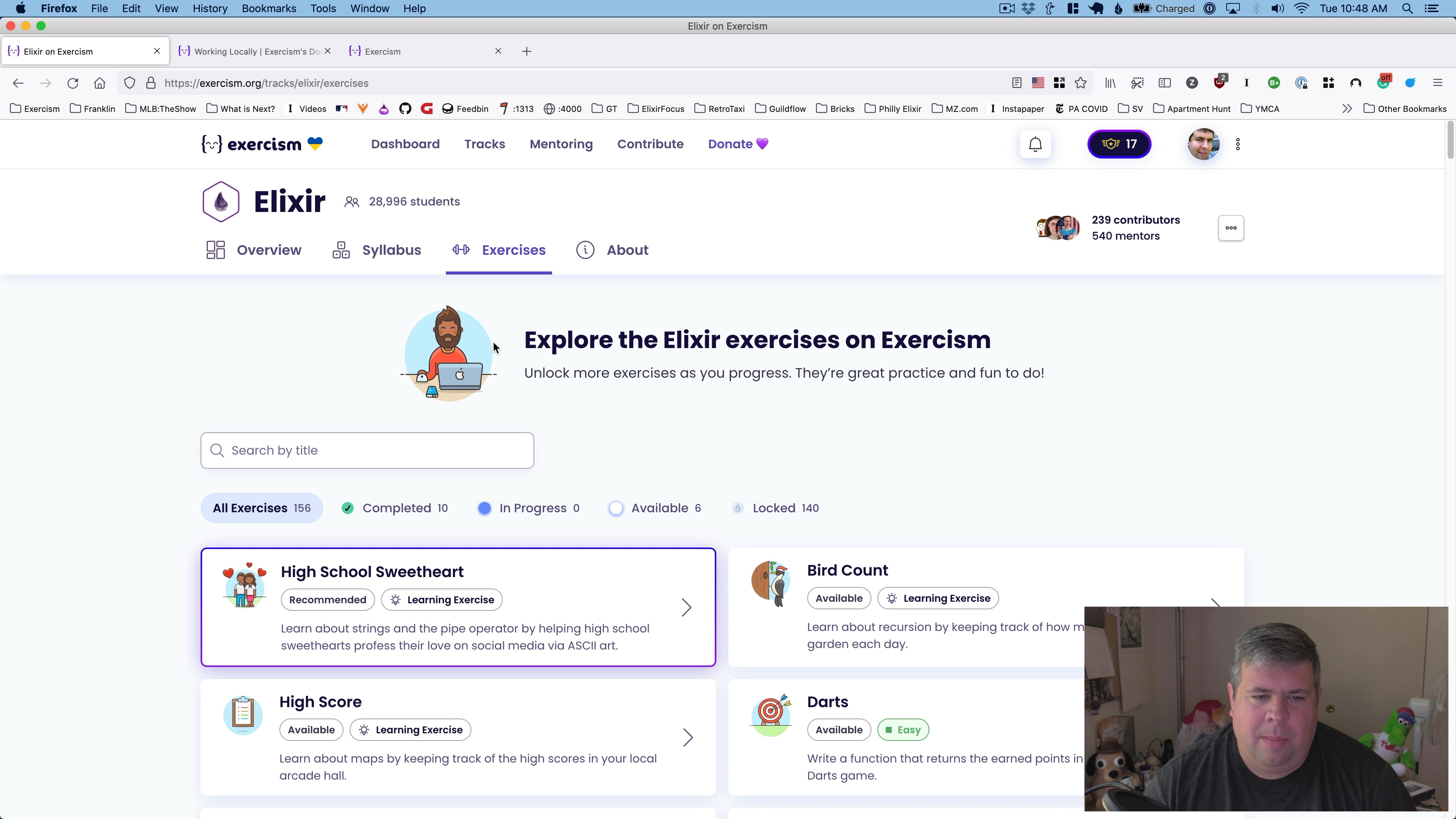
Task: Open the three-dot menu beside avatar
Action: pos(1238,144)
